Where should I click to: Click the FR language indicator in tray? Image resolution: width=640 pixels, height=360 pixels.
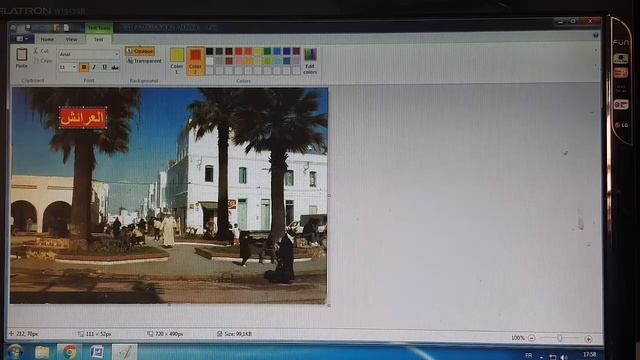point(529,356)
